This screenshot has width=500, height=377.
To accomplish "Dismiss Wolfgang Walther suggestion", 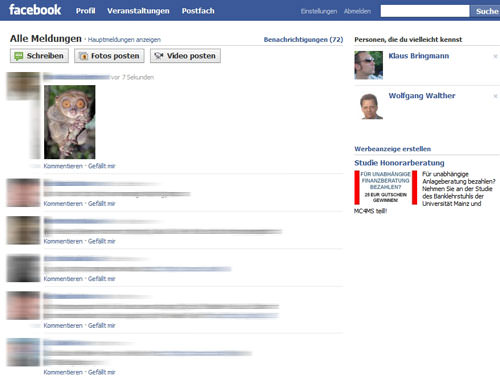I will [x=495, y=96].
